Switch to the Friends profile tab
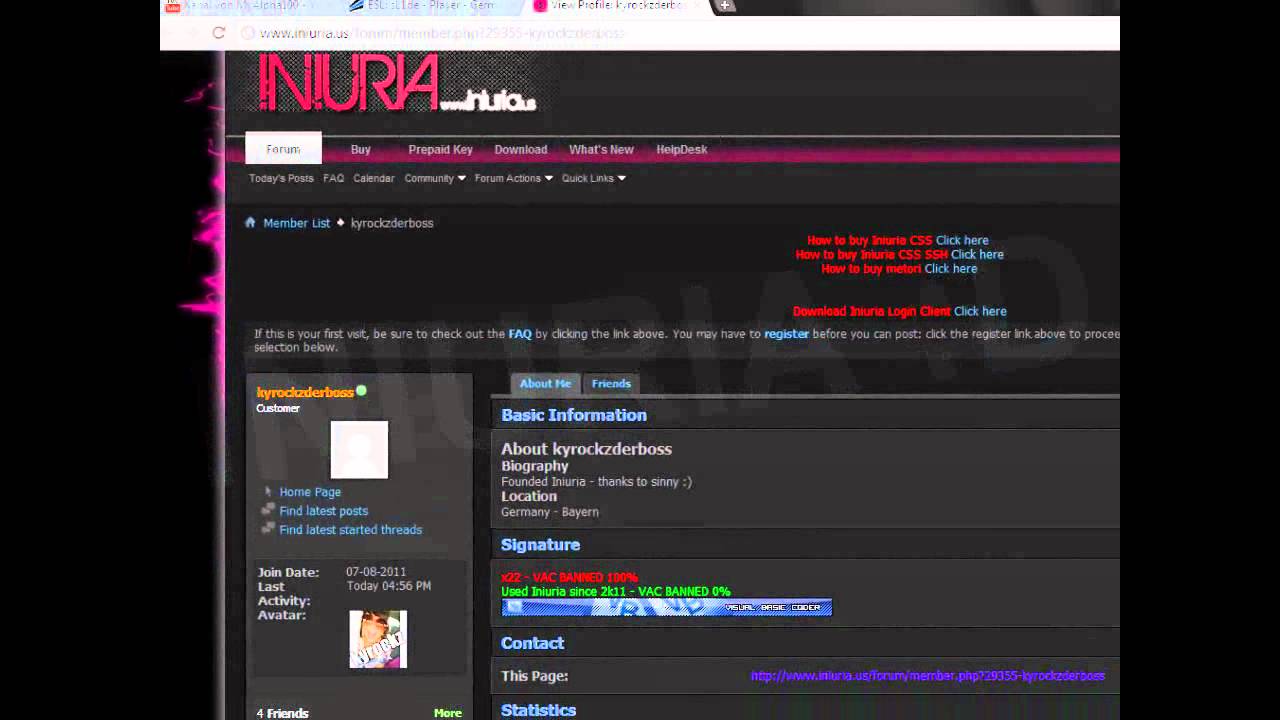1280x720 pixels. pos(611,383)
